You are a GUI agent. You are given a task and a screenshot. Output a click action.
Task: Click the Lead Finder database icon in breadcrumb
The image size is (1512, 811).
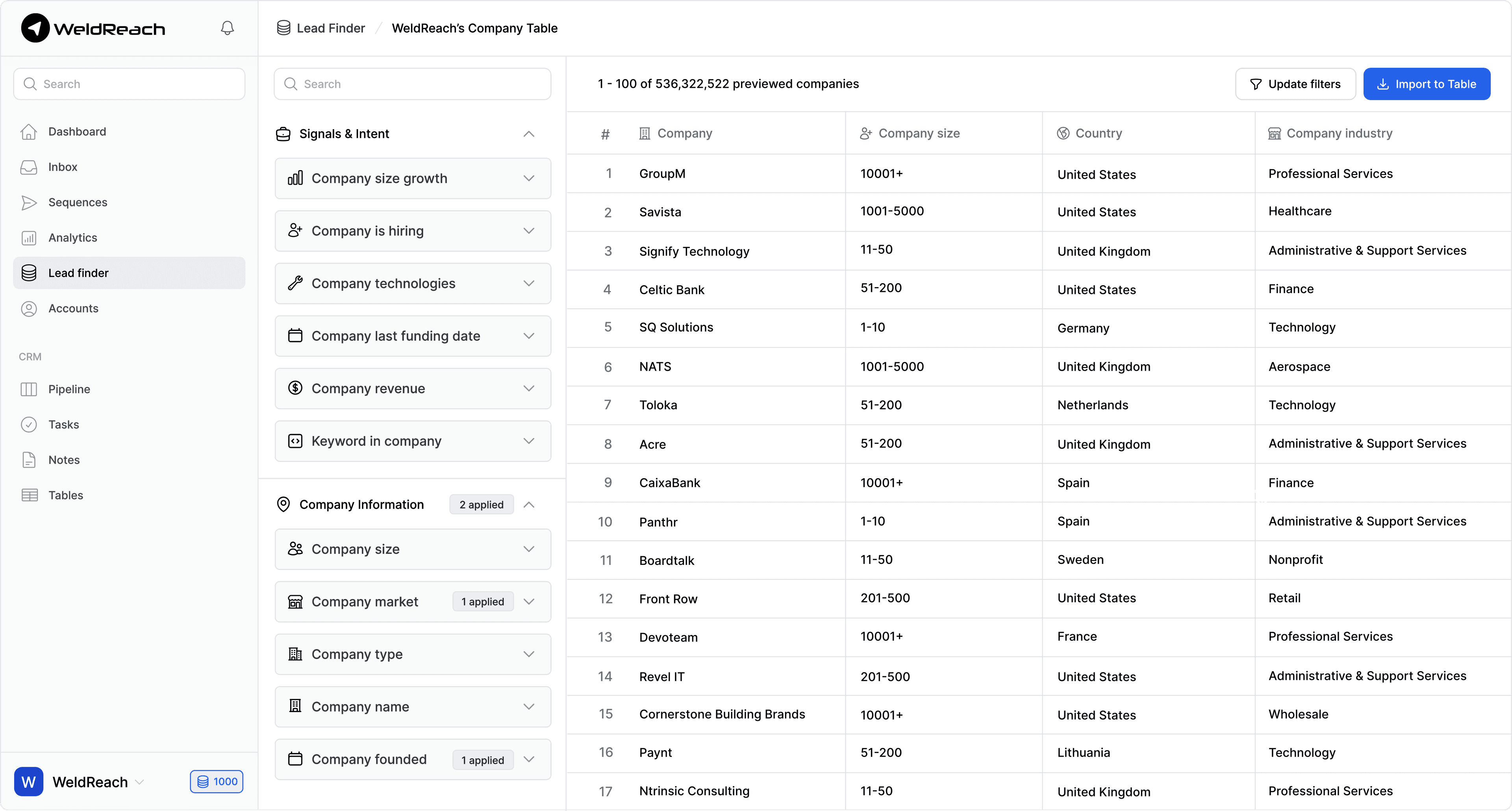coord(283,28)
